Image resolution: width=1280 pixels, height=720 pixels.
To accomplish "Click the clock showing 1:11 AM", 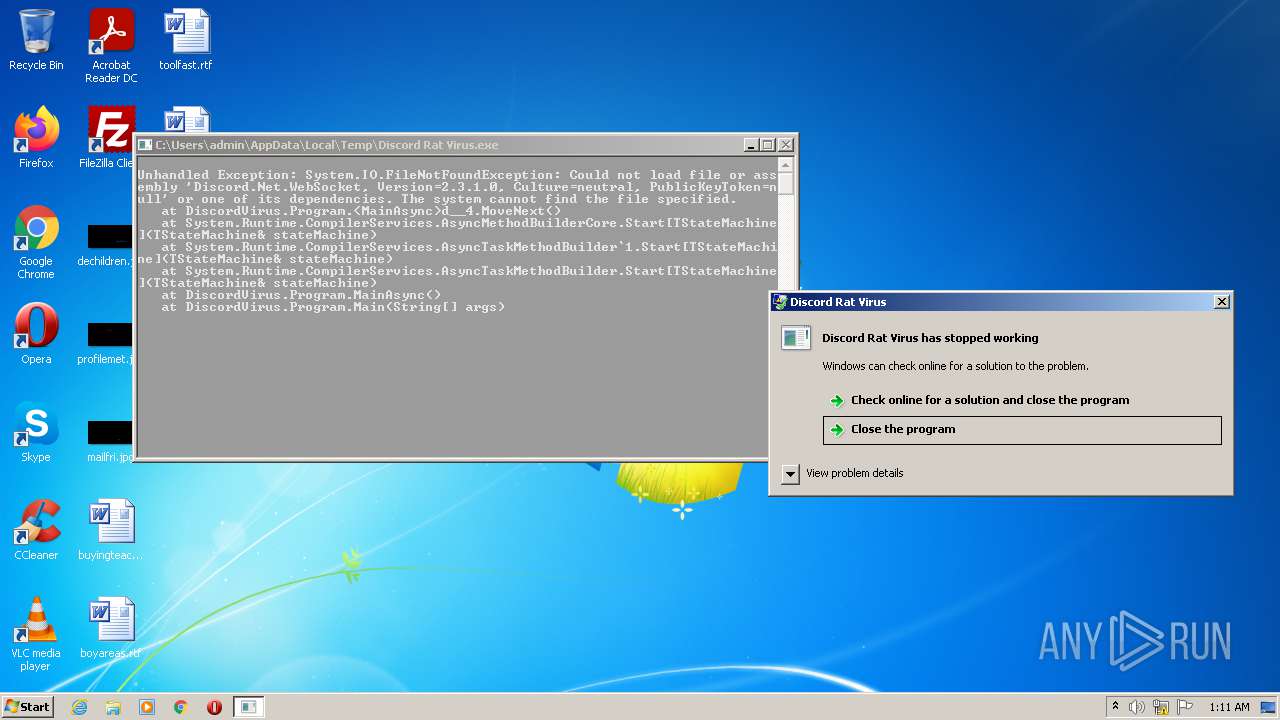I will [x=1229, y=707].
